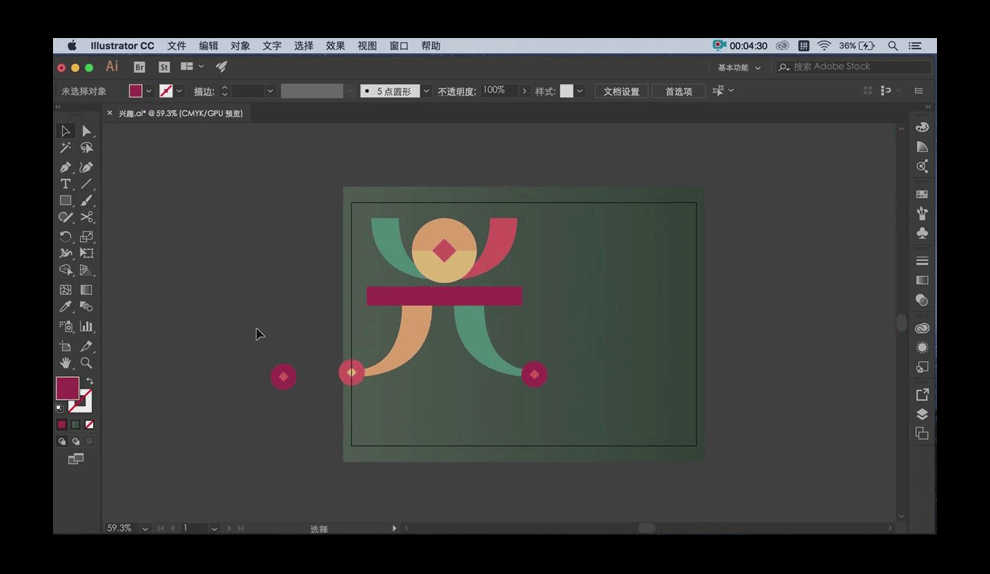
Task: Activate the Eyedropper tool
Action: tap(65, 307)
